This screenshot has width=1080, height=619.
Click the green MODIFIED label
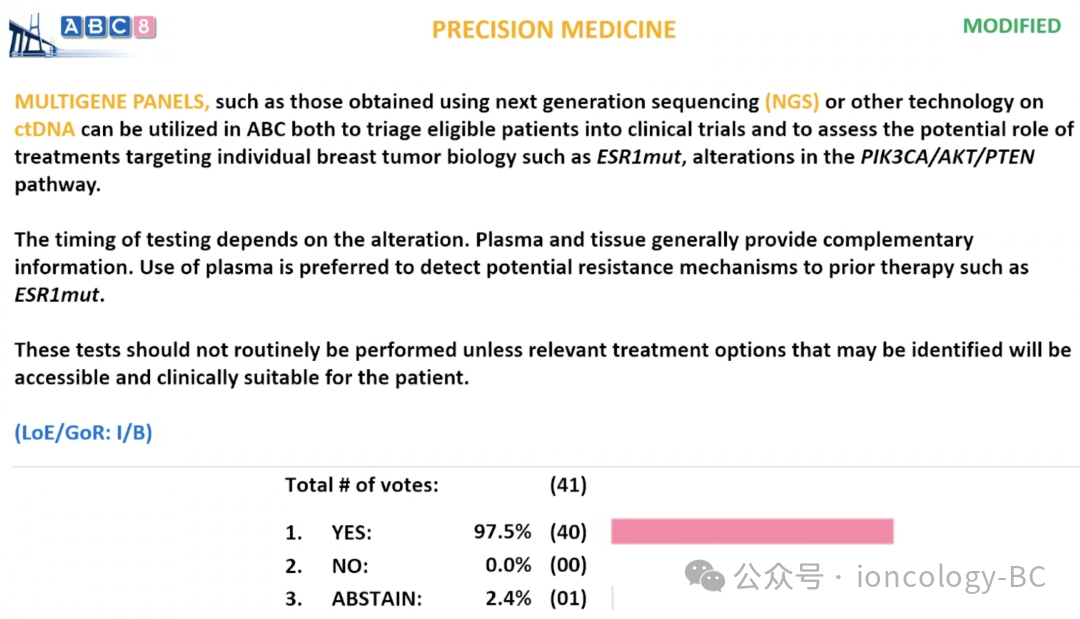[1011, 26]
